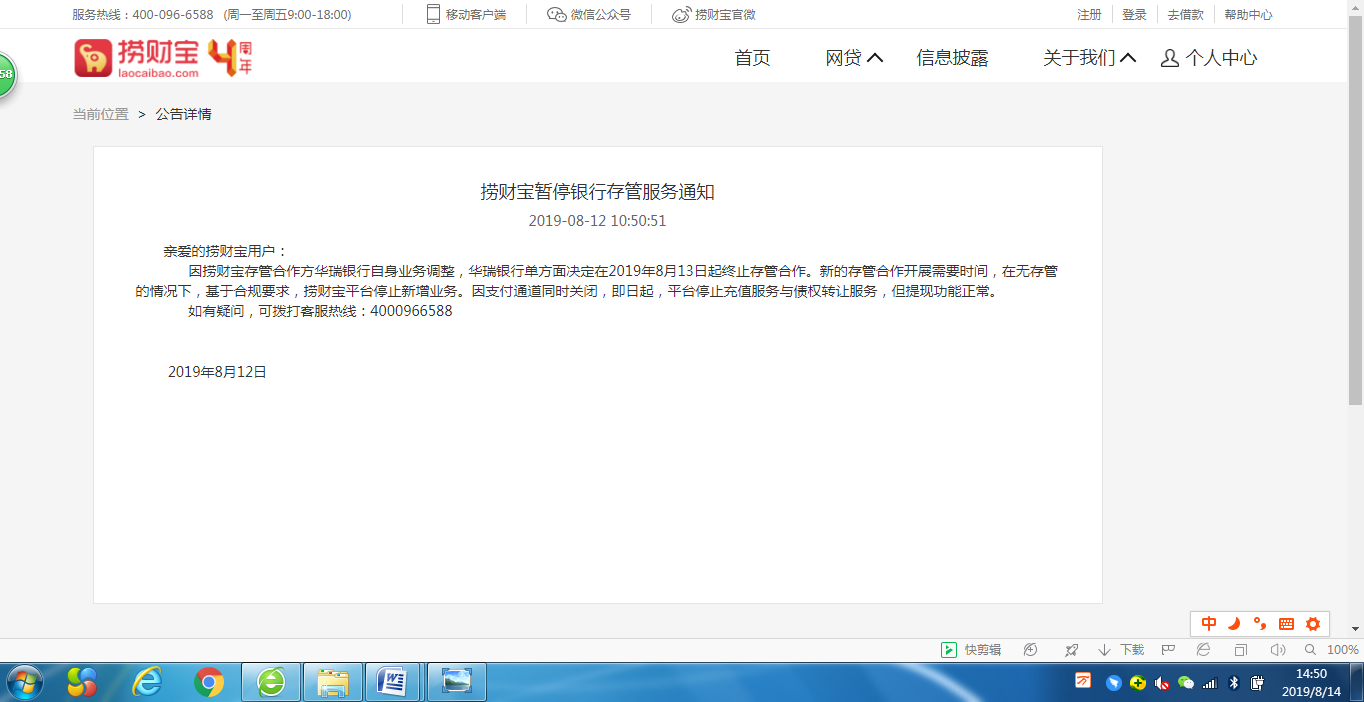Click the sign-off date 2019年8月12日

tap(217, 372)
